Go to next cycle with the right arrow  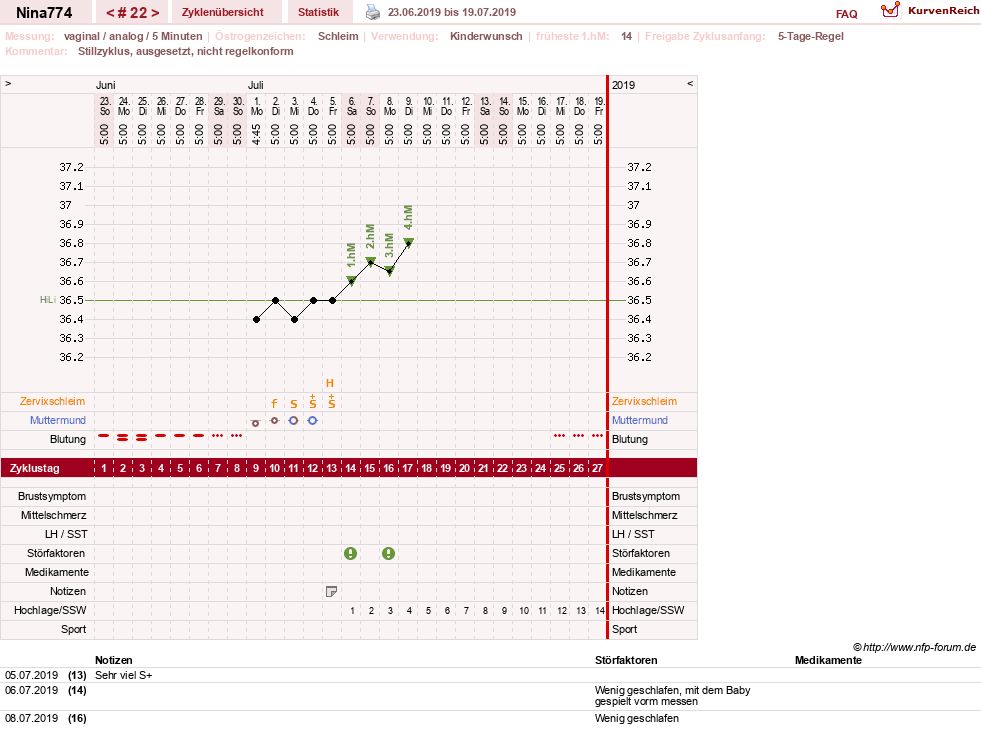click(155, 13)
